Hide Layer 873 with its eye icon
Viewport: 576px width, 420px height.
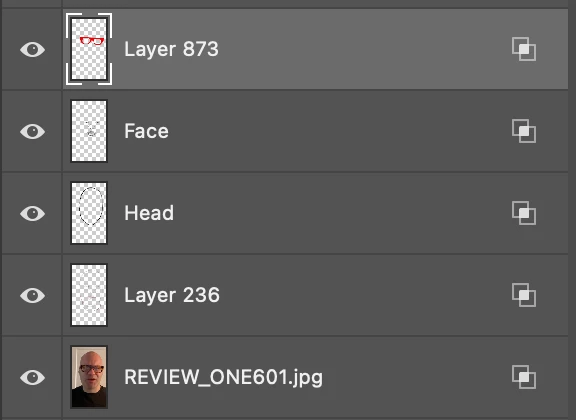[x=32, y=49]
